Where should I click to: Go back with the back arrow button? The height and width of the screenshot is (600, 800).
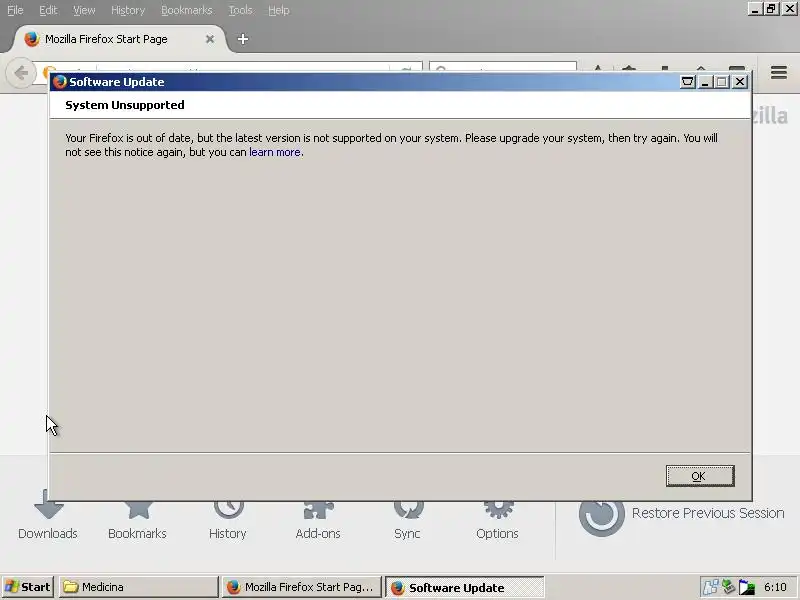[21, 73]
